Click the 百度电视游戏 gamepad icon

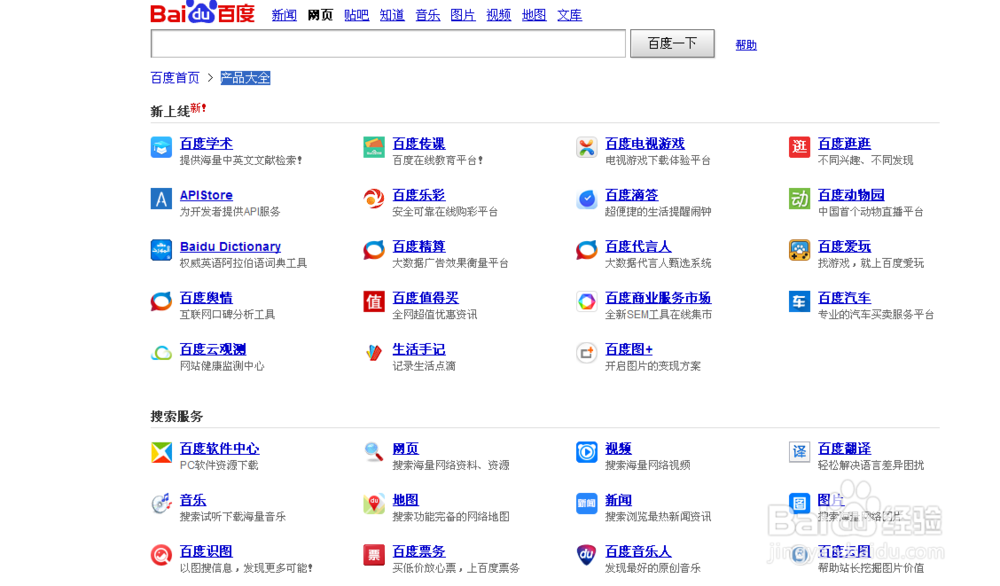coord(586,147)
